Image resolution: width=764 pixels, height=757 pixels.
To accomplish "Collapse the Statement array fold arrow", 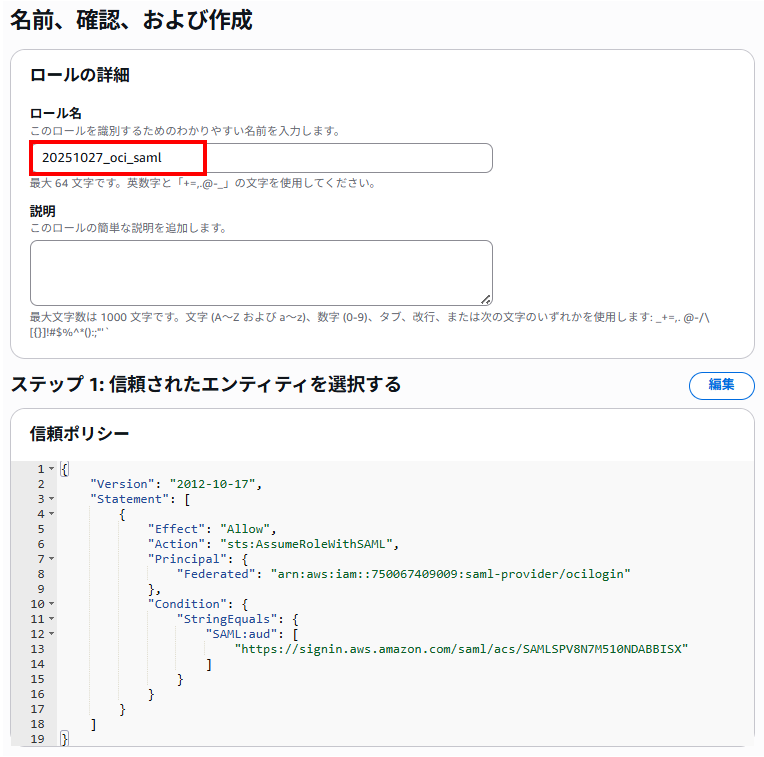I will tap(51, 499).
